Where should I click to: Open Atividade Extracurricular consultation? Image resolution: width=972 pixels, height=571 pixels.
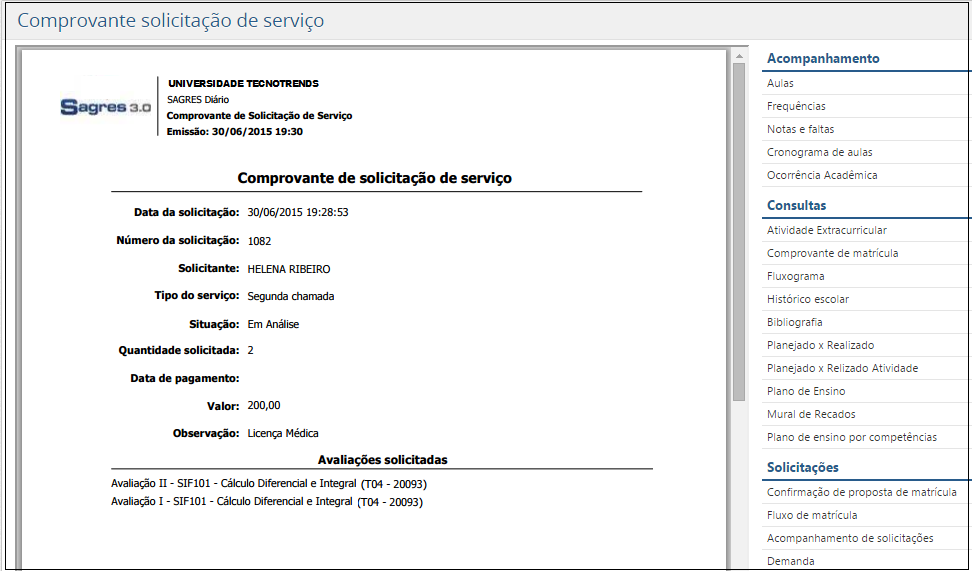pos(826,230)
